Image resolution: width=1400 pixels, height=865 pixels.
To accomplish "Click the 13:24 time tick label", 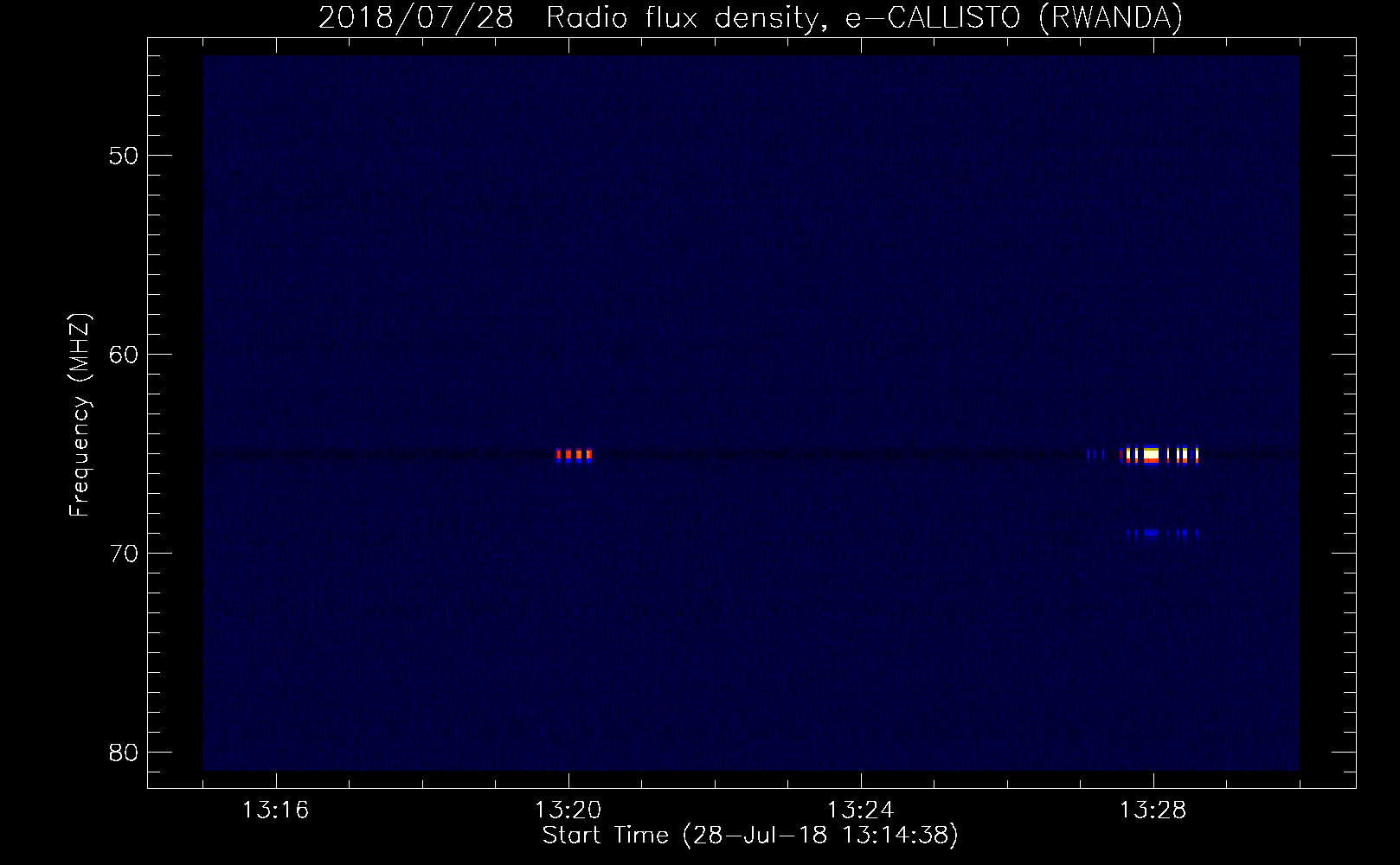I will (x=861, y=810).
